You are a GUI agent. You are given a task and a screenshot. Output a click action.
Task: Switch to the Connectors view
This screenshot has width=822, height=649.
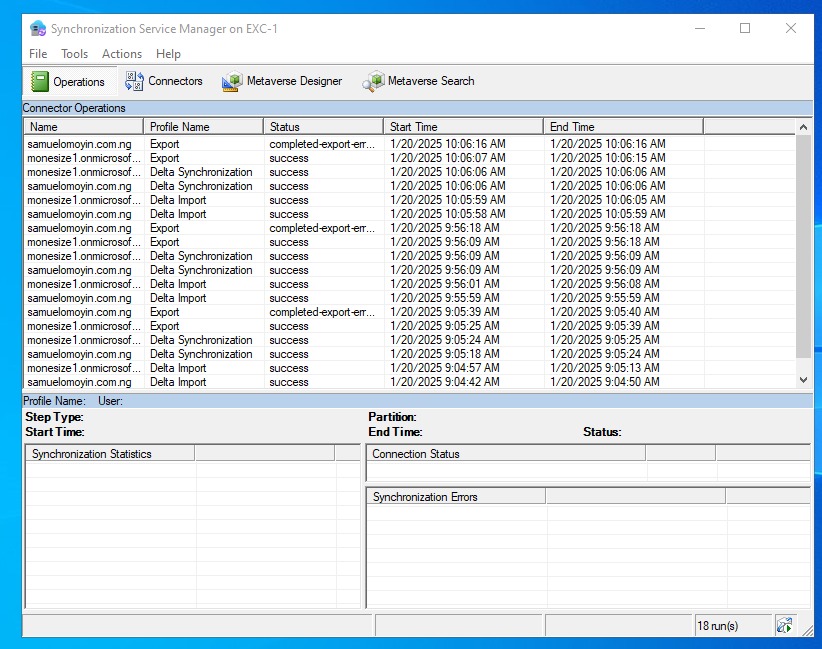(164, 81)
